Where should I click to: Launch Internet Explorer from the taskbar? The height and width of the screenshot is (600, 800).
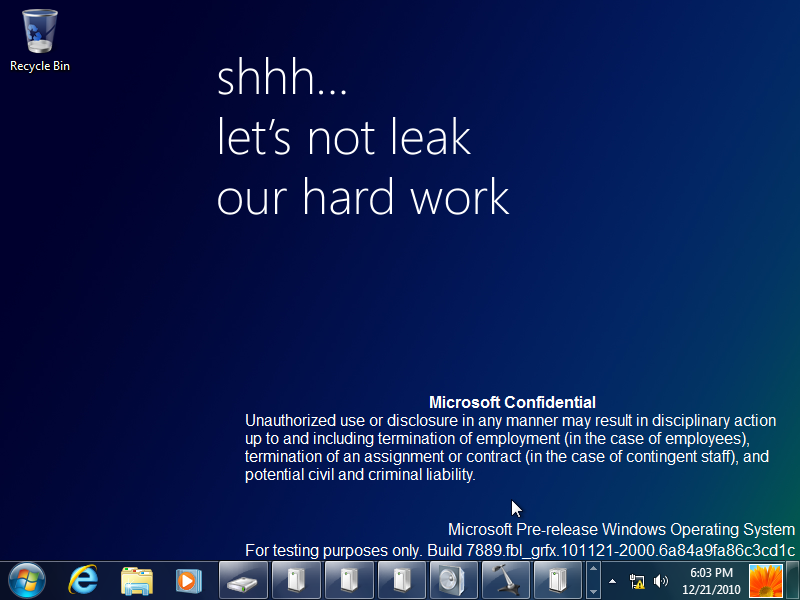83,580
